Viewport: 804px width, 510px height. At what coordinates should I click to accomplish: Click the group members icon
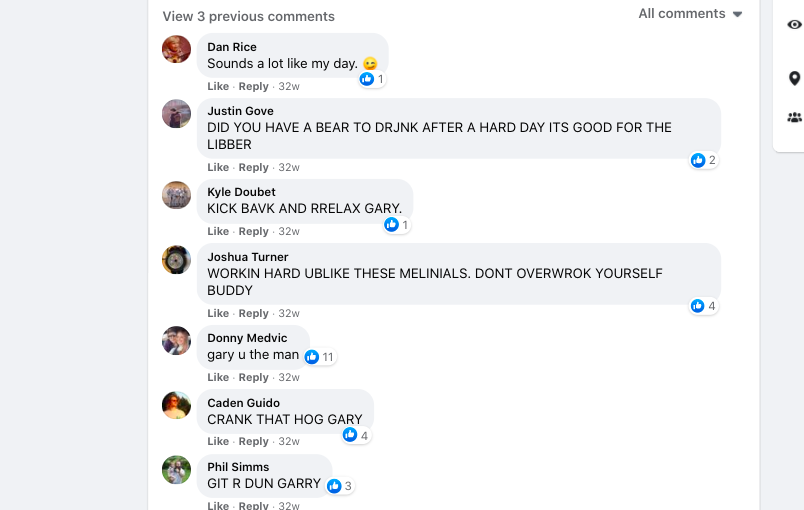(x=795, y=118)
